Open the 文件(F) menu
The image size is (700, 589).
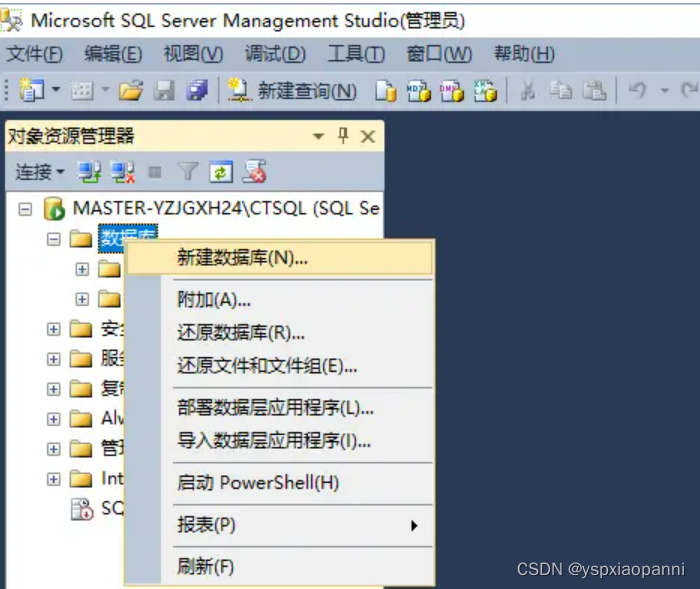coord(35,54)
